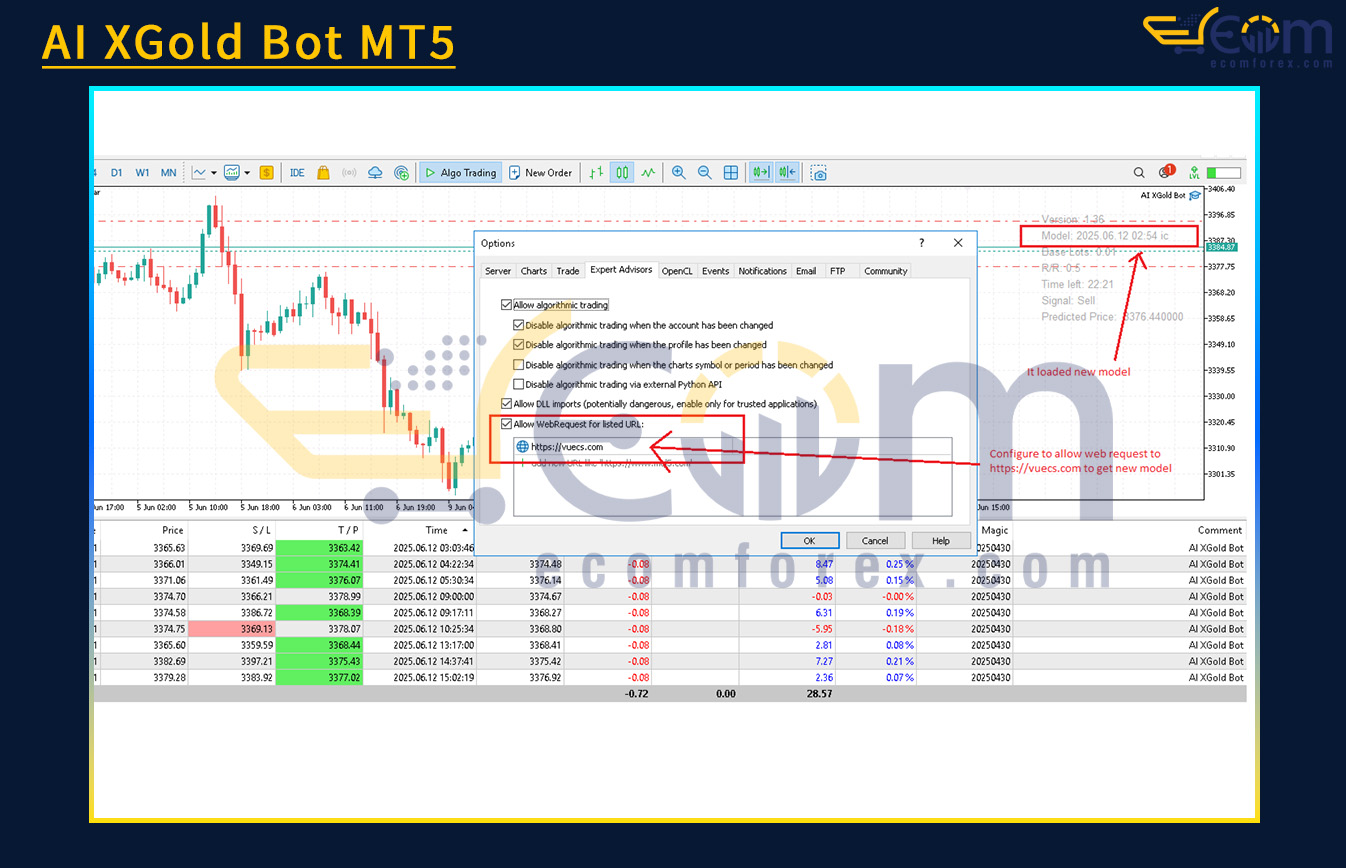This screenshot has width=1346, height=868.
Task: Click the search magnifier in toolbar
Action: (1139, 172)
